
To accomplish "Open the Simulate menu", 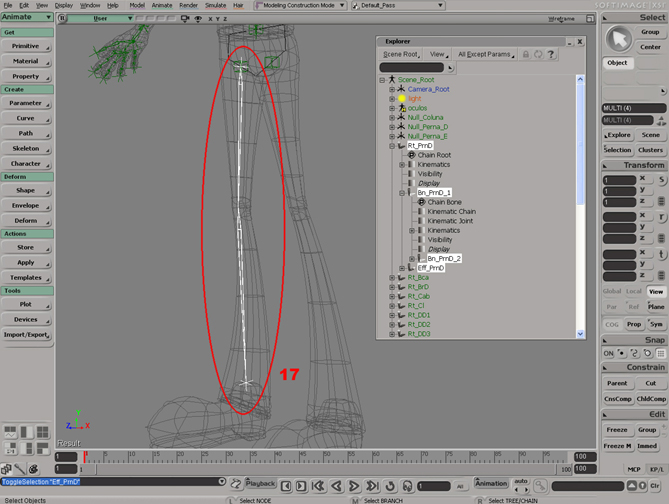I will pos(216,5).
